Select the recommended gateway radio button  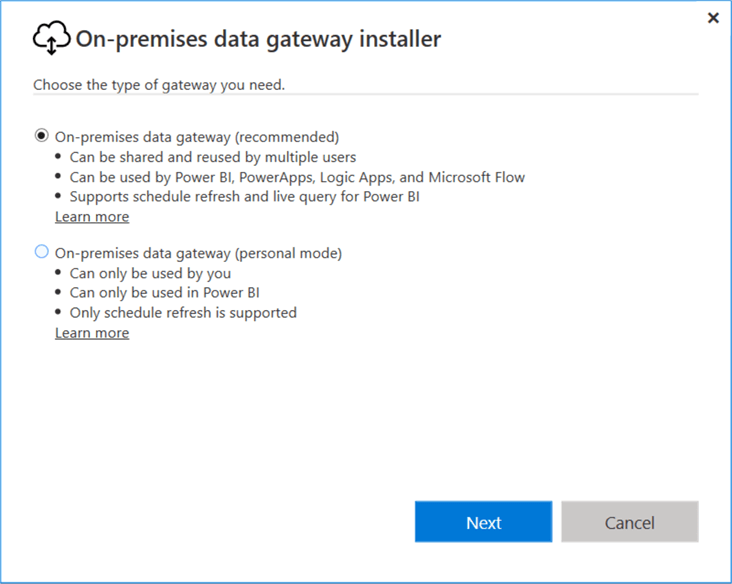coord(42,136)
